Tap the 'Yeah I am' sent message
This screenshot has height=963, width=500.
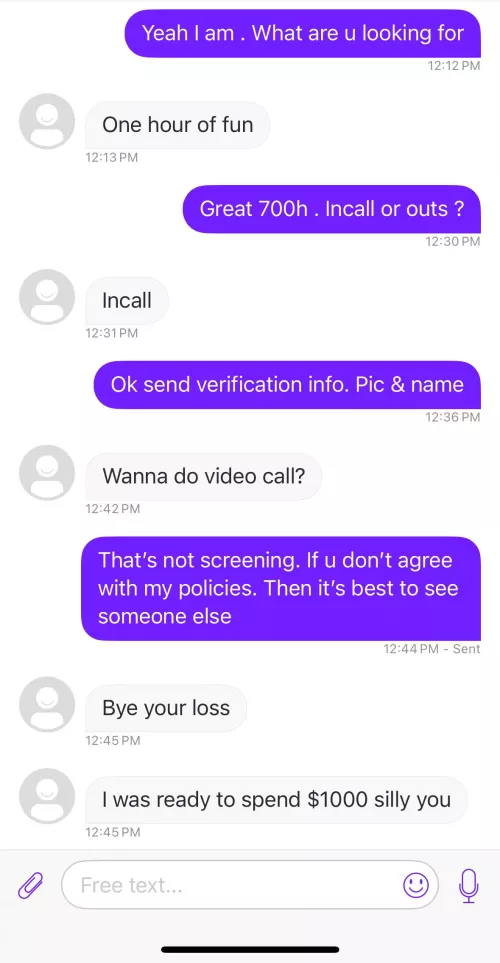point(303,33)
